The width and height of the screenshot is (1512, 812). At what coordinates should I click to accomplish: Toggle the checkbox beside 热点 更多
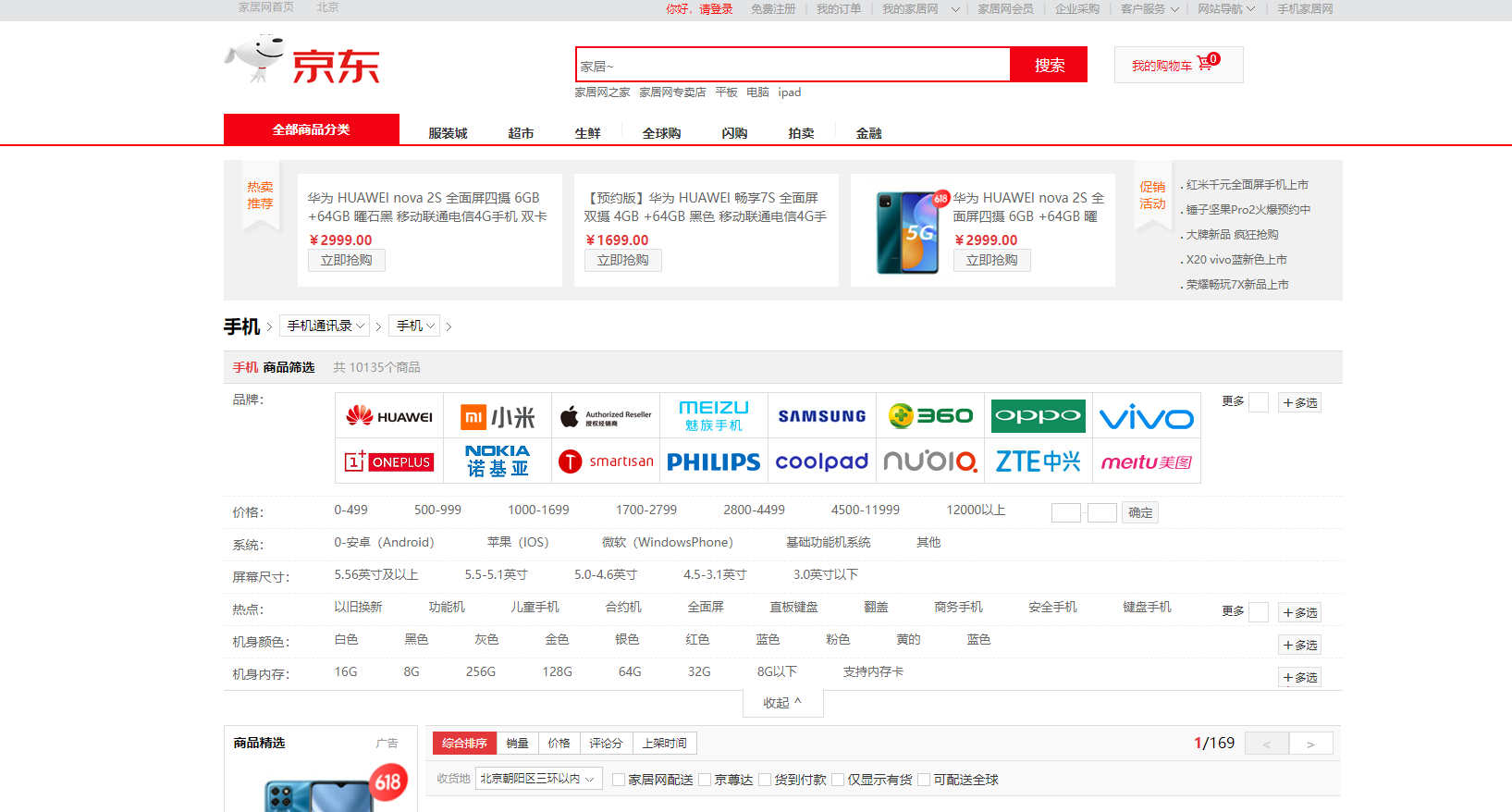tap(1259, 612)
